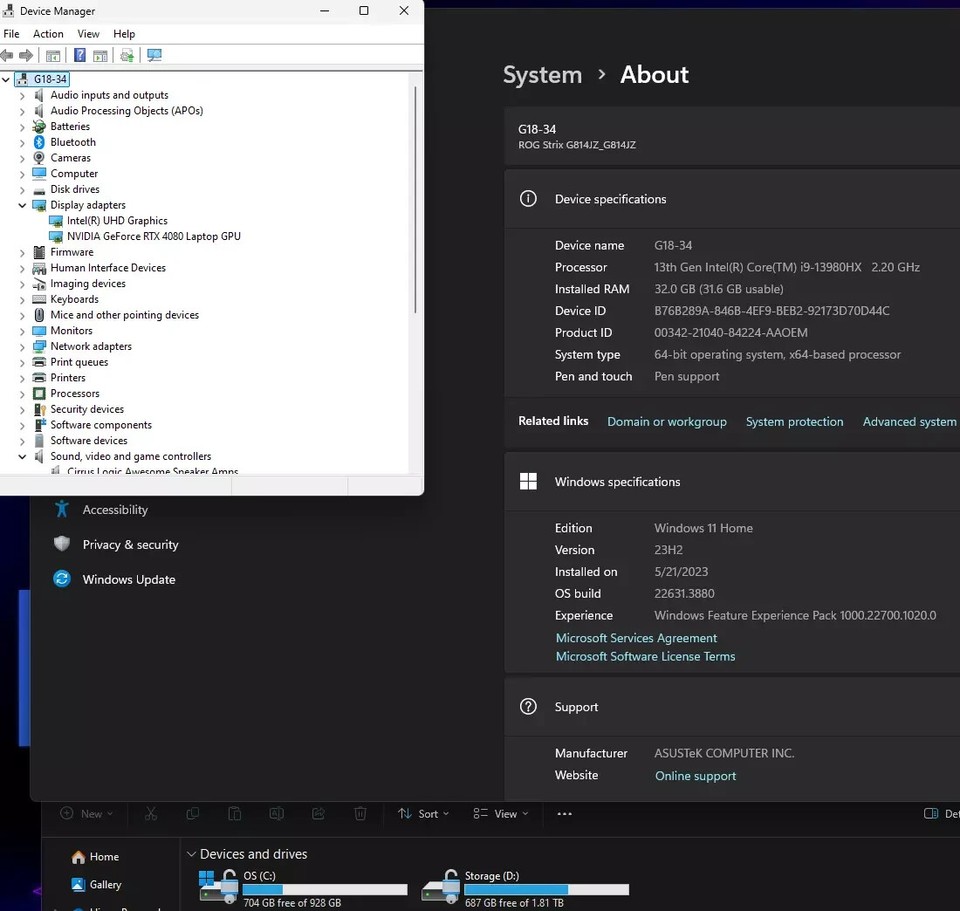
Task: Click Show/Hide console tree toolbar icon
Action: [53, 55]
